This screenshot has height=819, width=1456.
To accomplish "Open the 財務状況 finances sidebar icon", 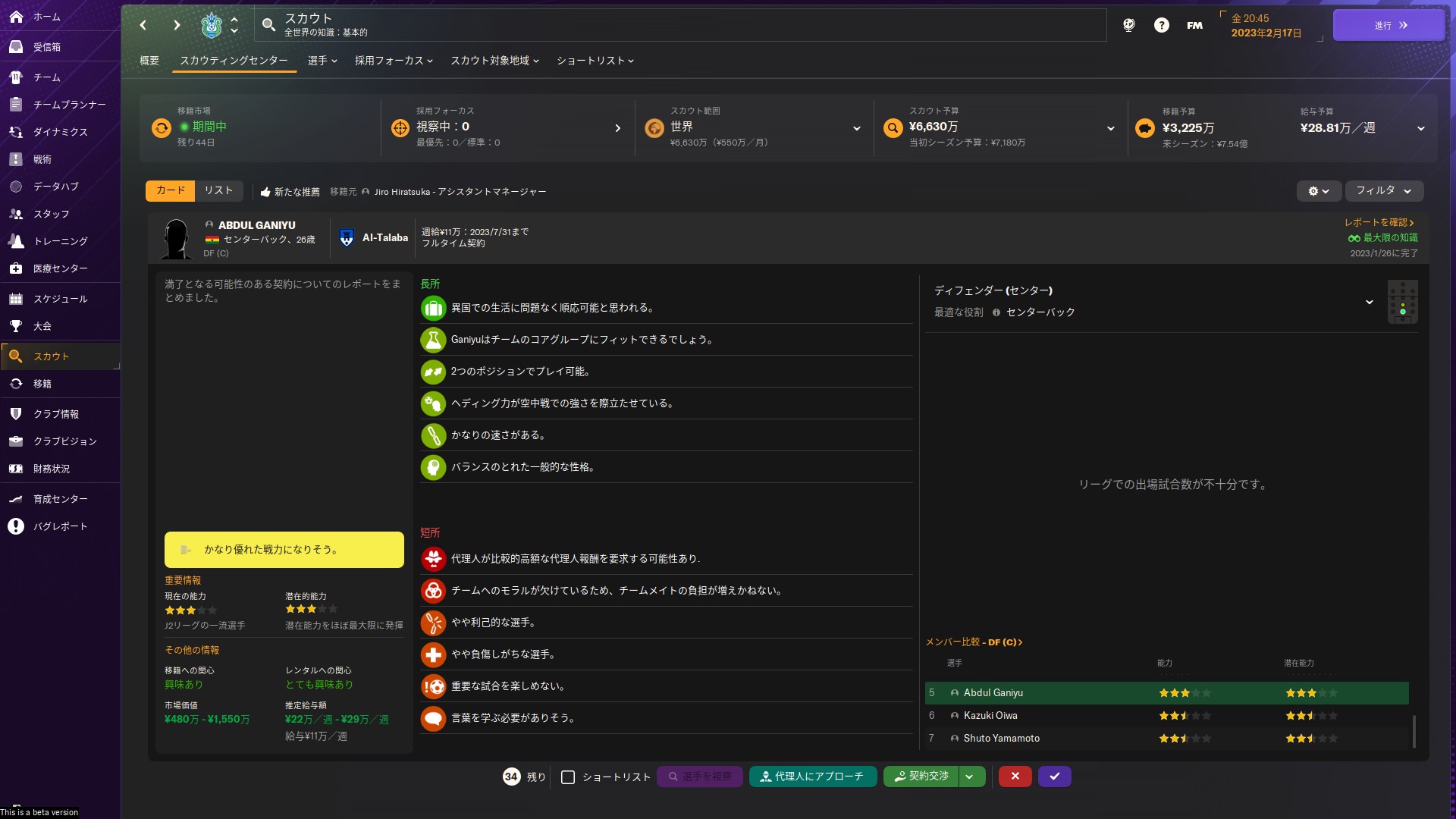I will coord(16,469).
